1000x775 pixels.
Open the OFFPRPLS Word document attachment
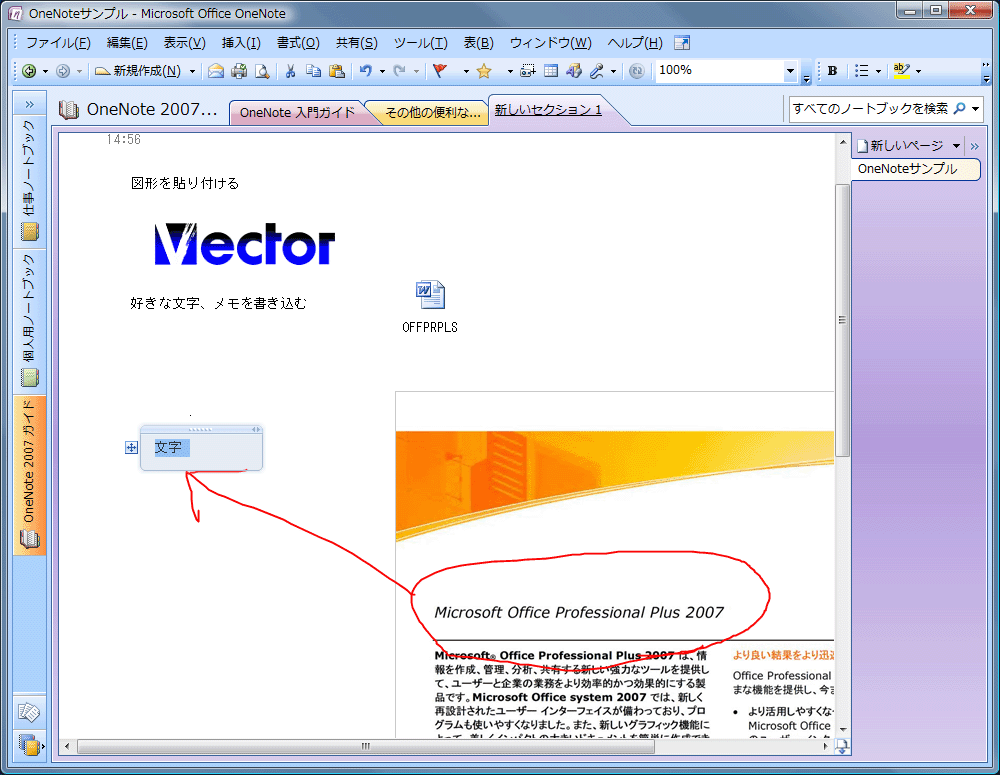coord(429,306)
